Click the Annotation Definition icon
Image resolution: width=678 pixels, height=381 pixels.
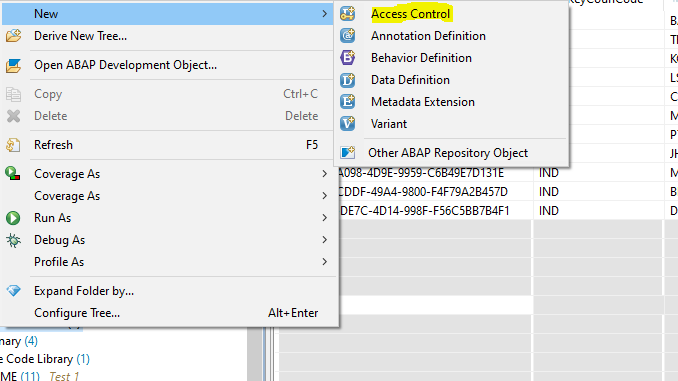(x=347, y=35)
